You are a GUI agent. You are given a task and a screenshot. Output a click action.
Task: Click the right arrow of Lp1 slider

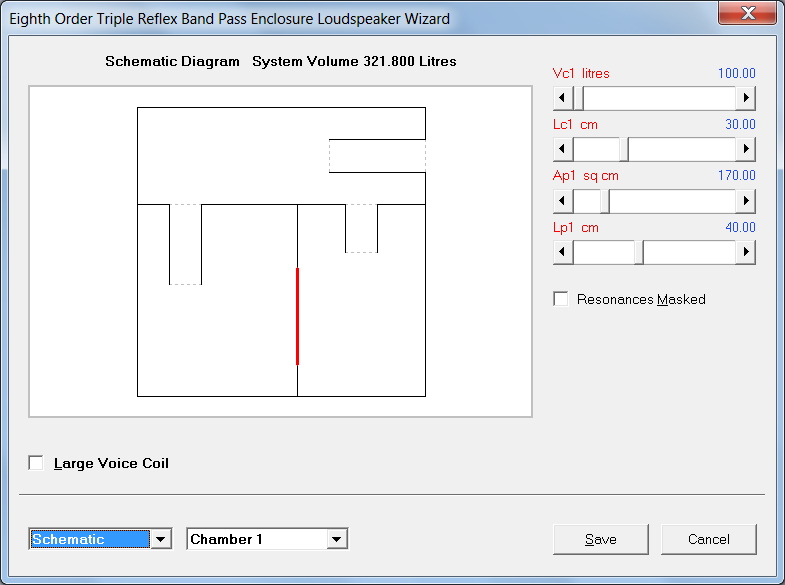[745, 252]
